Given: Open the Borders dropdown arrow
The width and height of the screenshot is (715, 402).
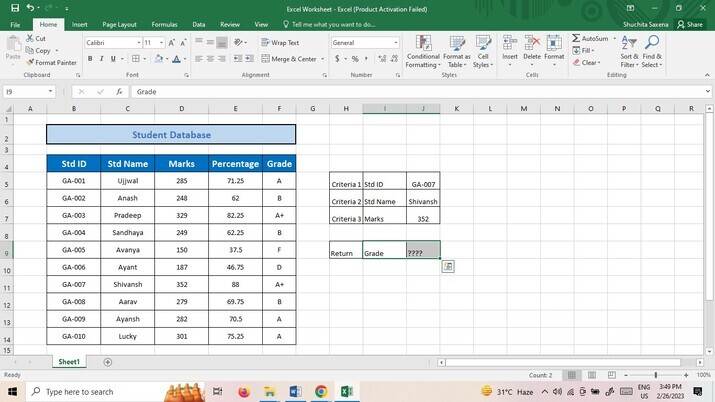Looking at the screenshot, I should point(145,59).
